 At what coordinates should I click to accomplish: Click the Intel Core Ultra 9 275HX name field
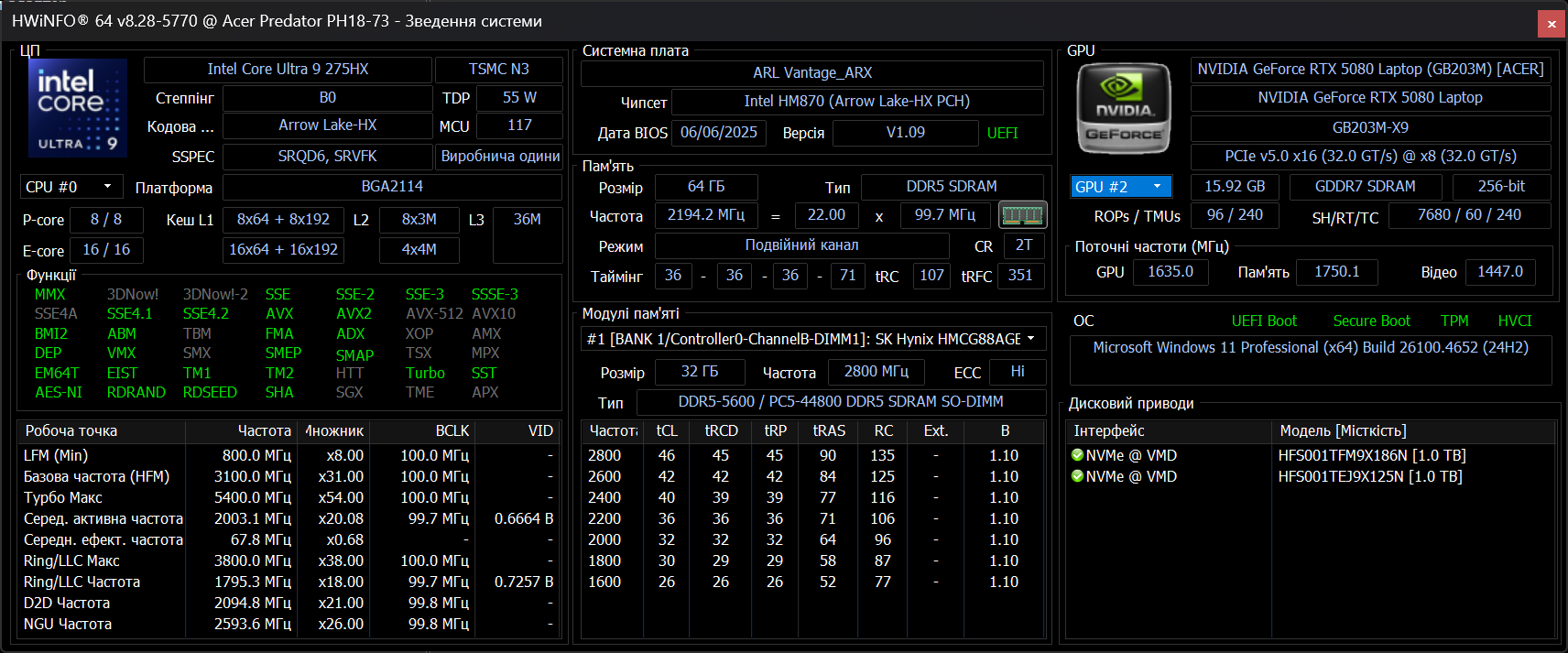click(x=288, y=70)
